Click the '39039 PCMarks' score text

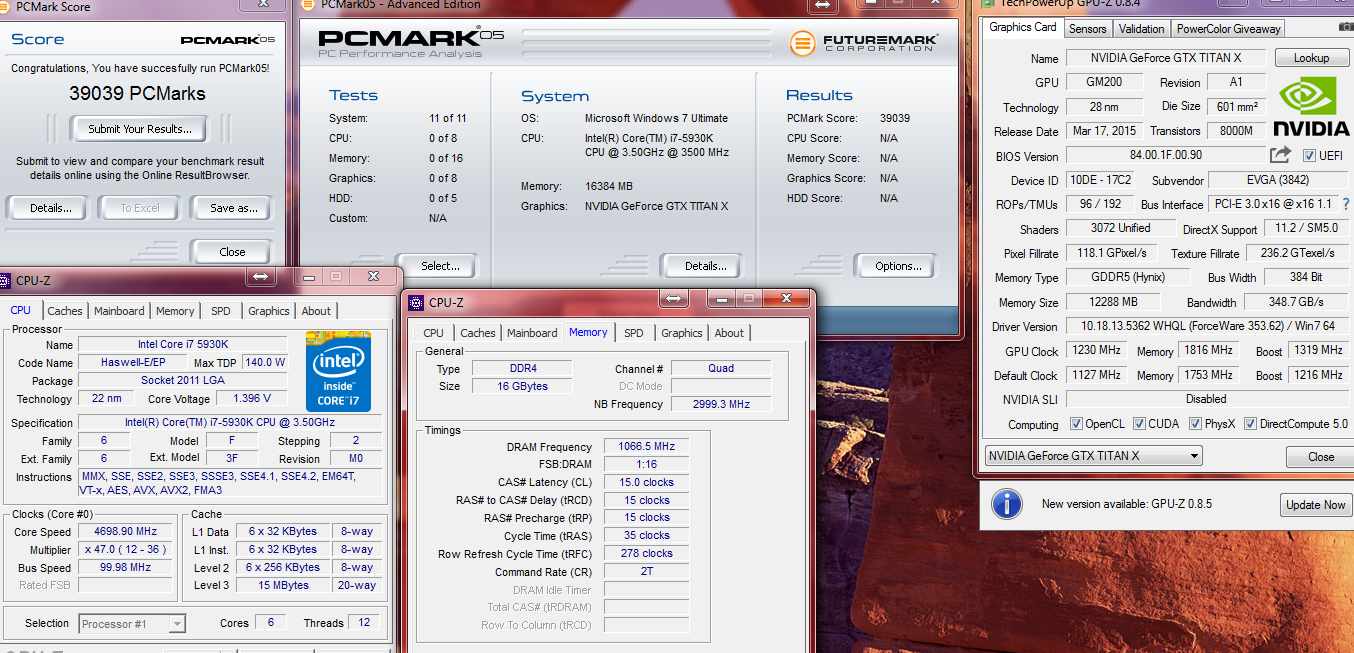(137, 93)
